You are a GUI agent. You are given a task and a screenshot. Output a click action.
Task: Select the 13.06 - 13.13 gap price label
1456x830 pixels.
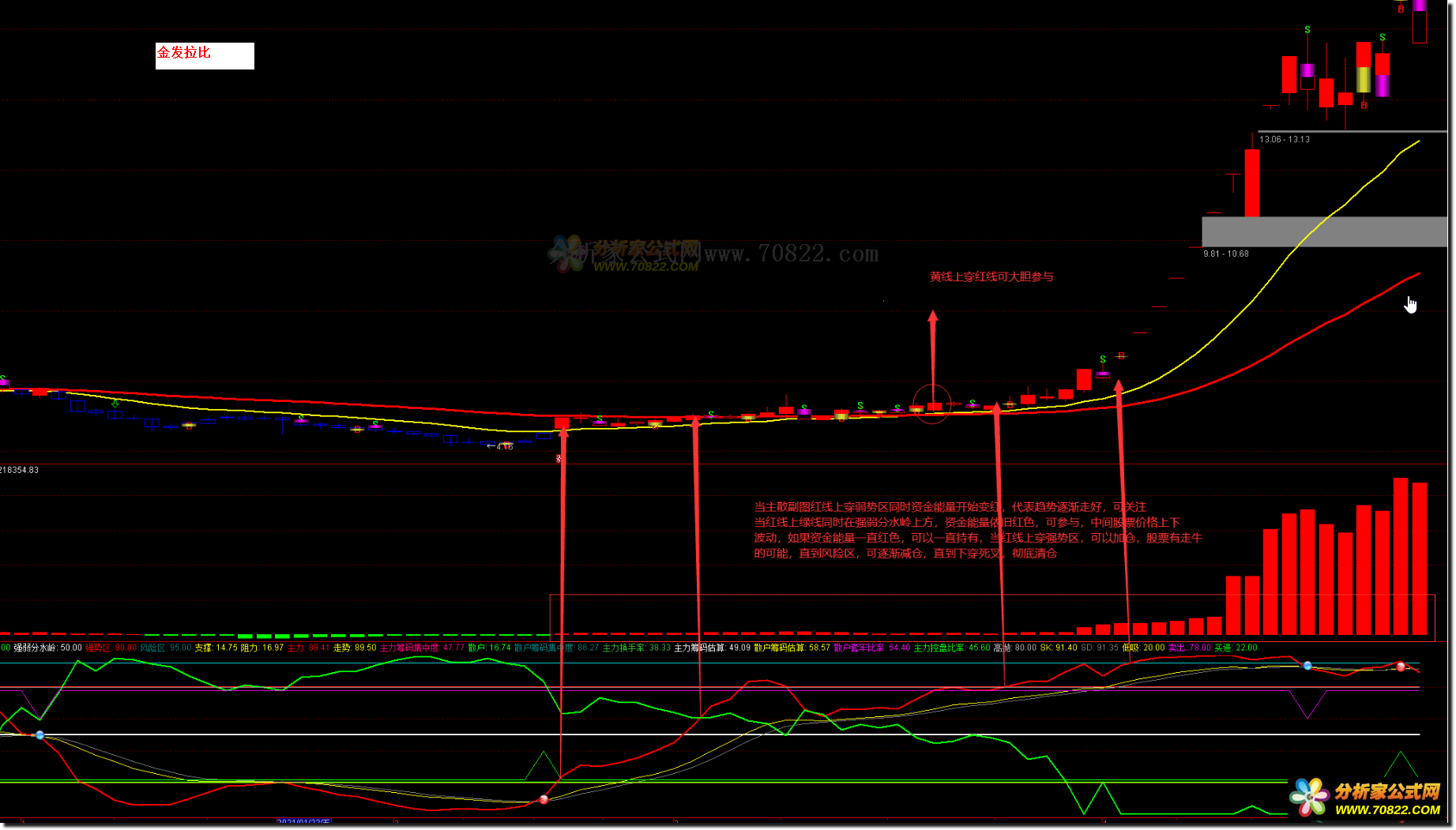tap(1285, 140)
